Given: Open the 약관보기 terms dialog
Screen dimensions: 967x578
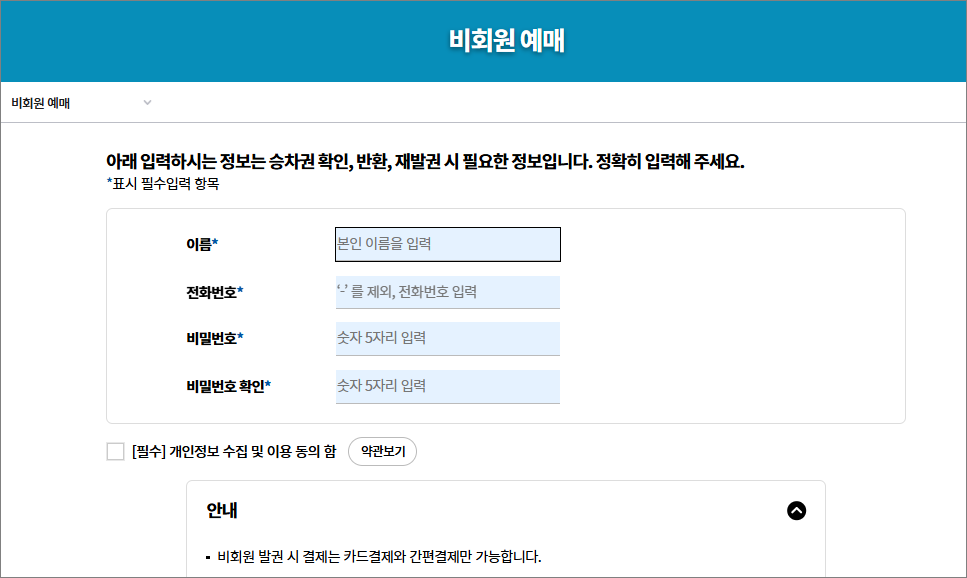Looking at the screenshot, I should (x=382, y=451).
